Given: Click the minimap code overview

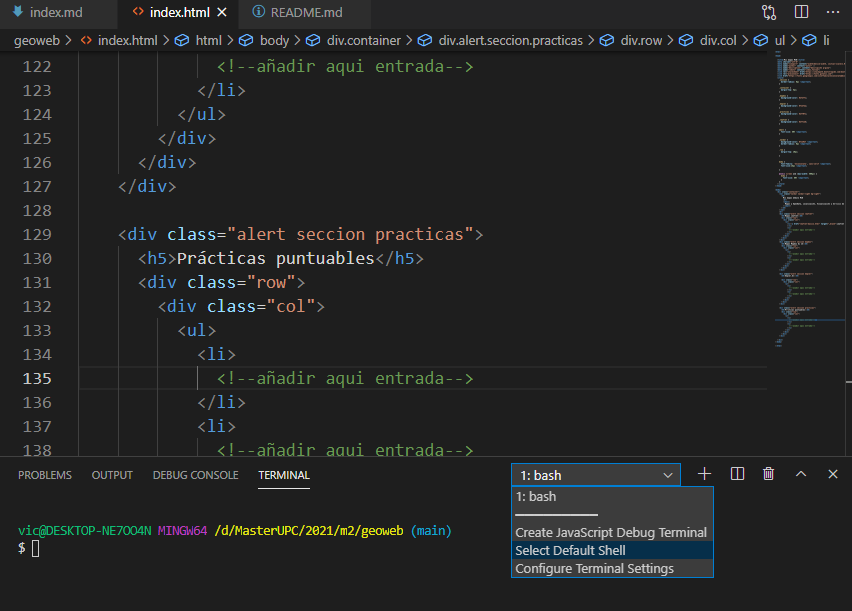Looking at the screenshot, I should tap(810, 201).
